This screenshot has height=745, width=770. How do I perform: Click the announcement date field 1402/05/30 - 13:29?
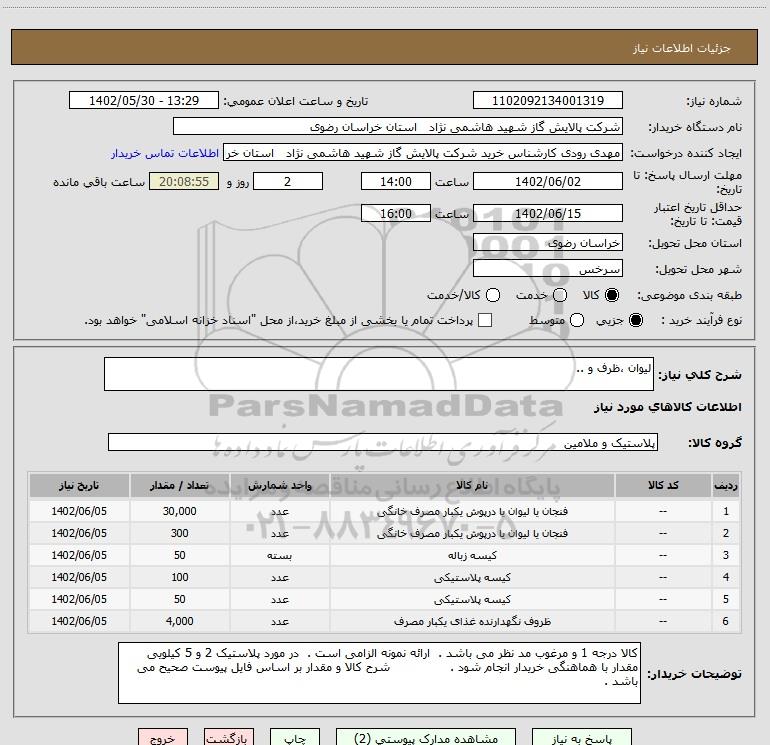click(x=144, y=100)
